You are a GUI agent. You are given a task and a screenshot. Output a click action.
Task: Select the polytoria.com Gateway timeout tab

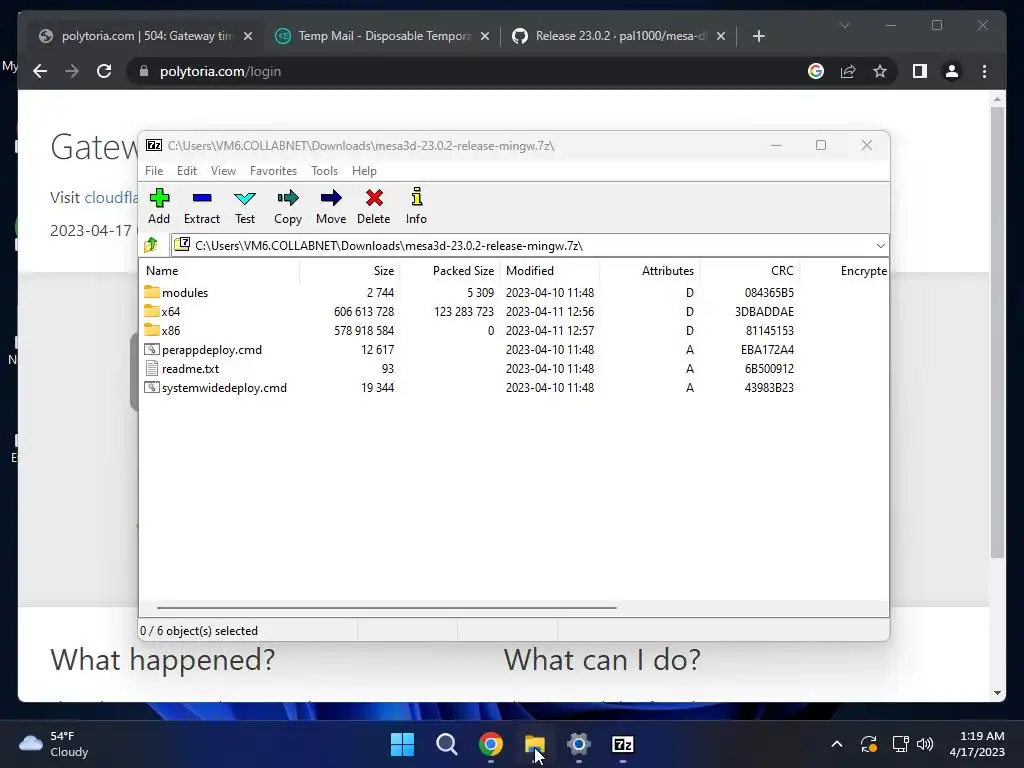pyautogui.click(x=144, y=36)
